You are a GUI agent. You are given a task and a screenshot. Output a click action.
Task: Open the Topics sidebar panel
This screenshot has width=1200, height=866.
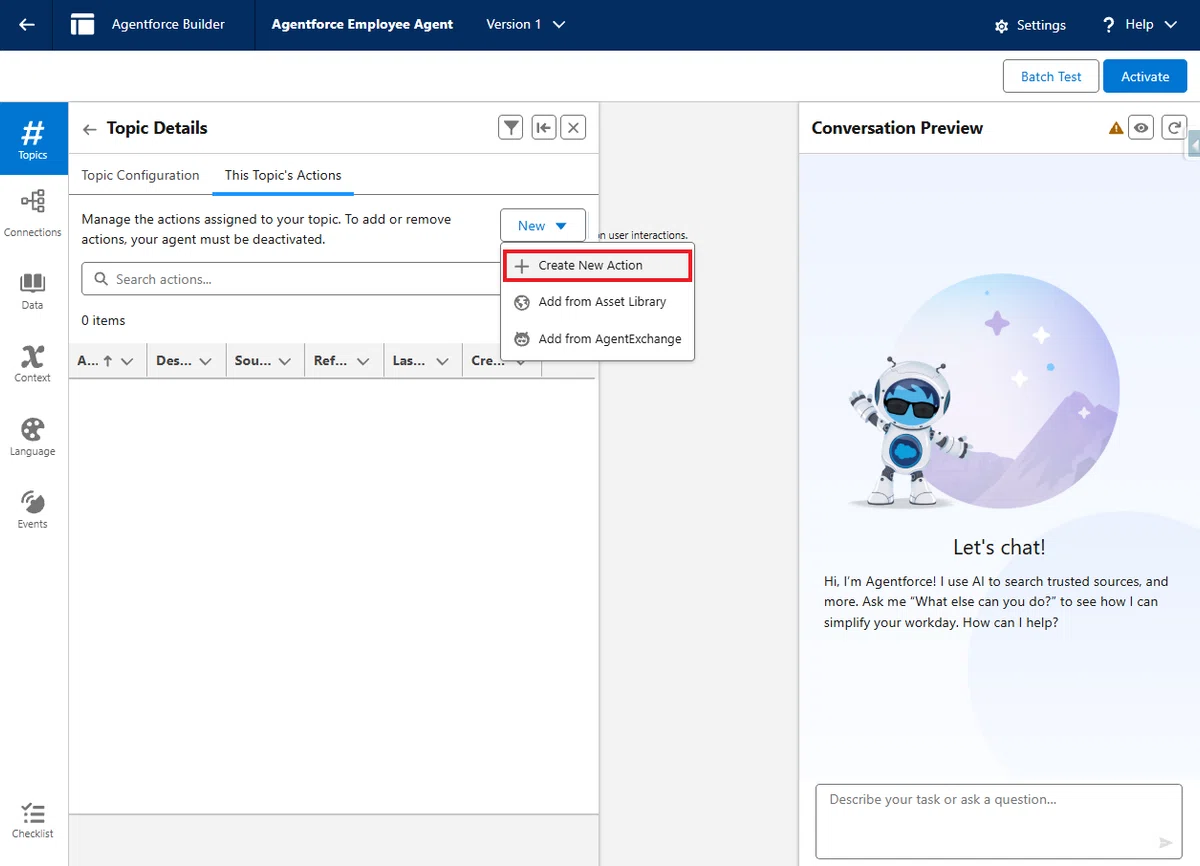pos(33,139)
